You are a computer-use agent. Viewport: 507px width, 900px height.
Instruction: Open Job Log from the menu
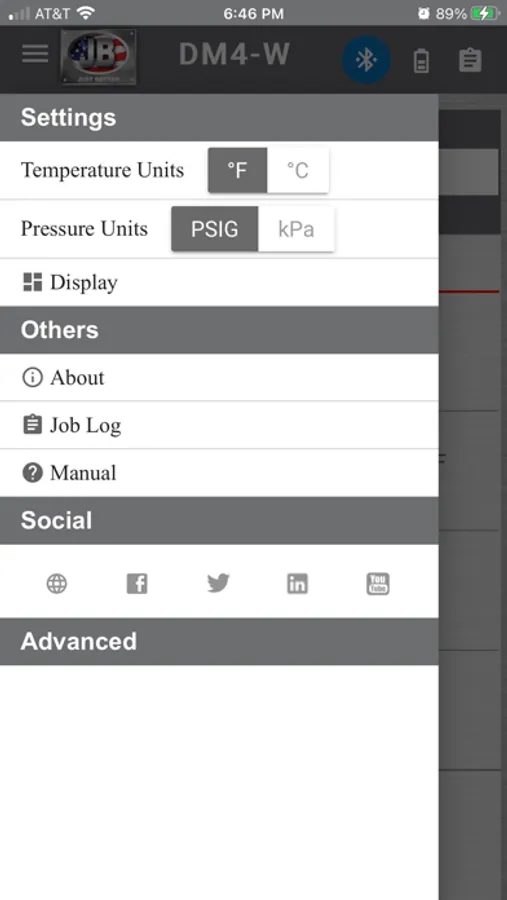click(x=219, y=425)
